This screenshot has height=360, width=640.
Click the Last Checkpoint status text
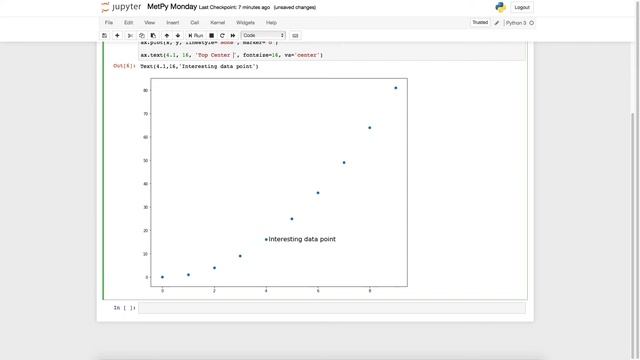pyautogui.click(x=234, y=7)
